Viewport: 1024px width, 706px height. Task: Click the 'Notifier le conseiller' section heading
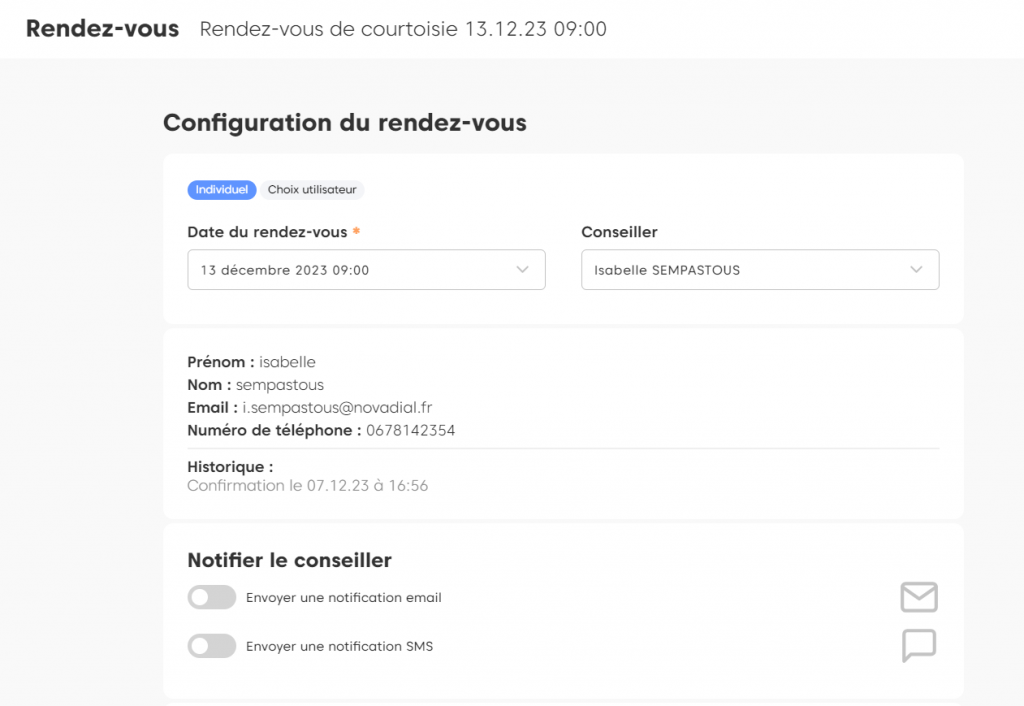pyautogui.click(x=289, y=560)
